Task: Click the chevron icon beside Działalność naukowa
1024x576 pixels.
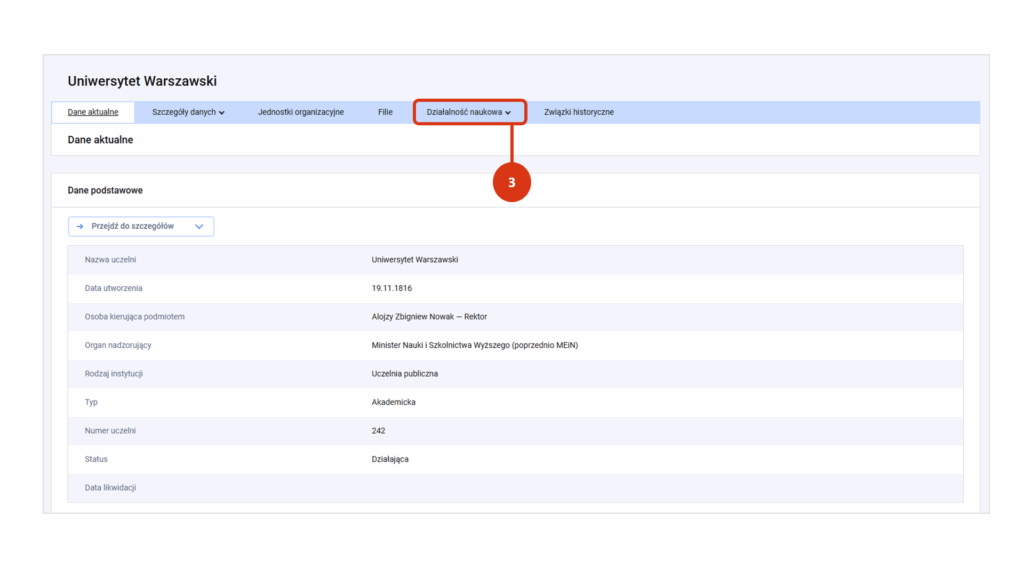Action: 508,113
